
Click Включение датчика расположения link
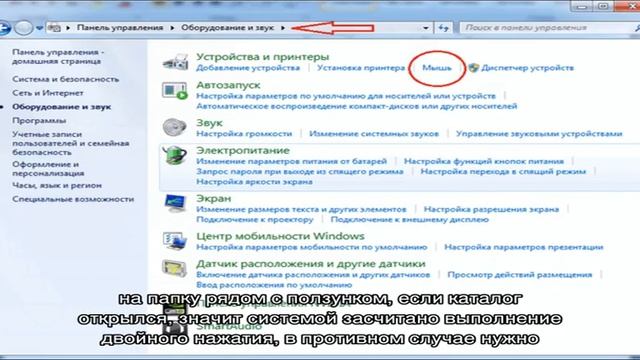click(313, 275)
